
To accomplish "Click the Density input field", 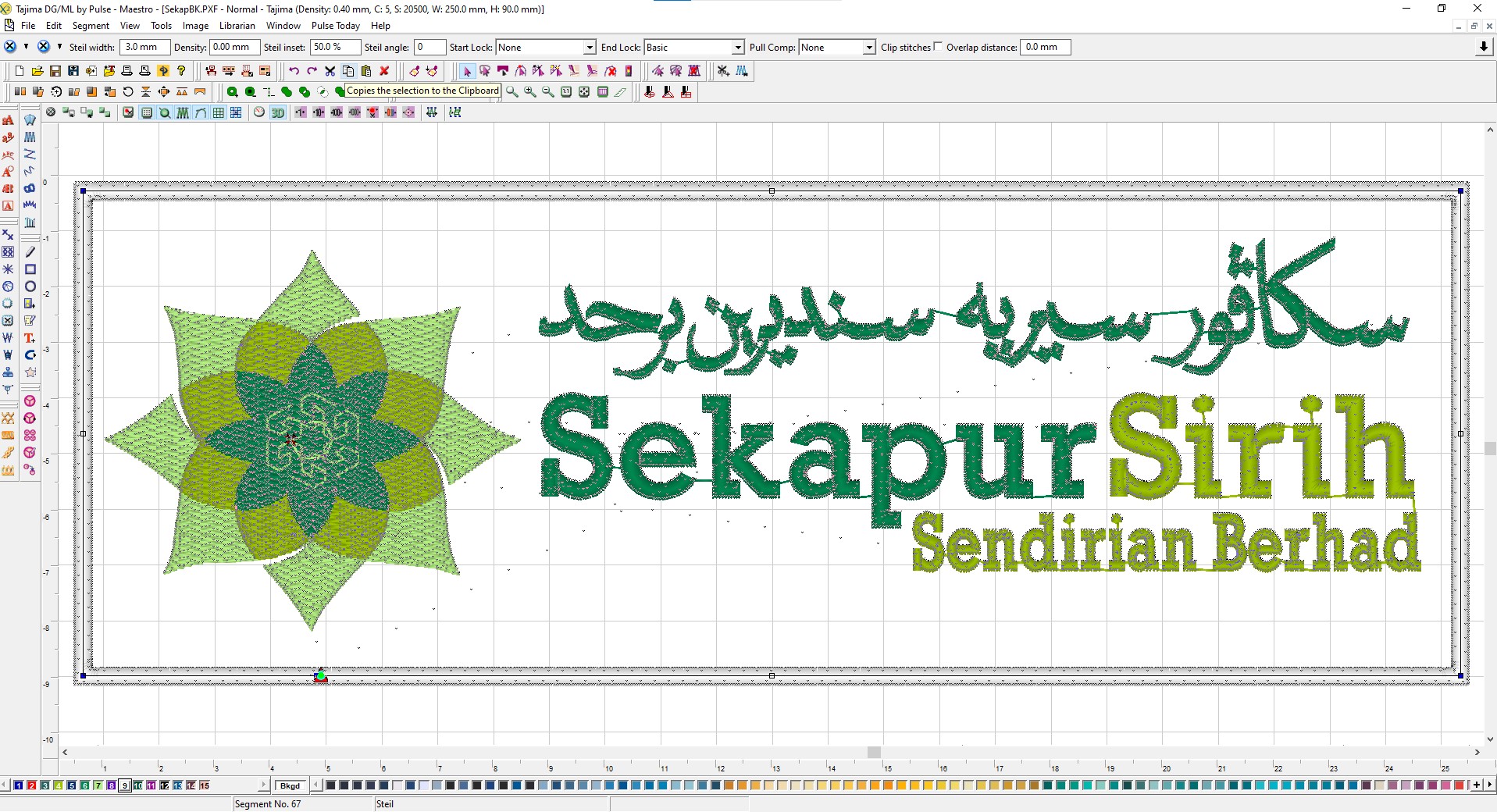I will [234, 48].
